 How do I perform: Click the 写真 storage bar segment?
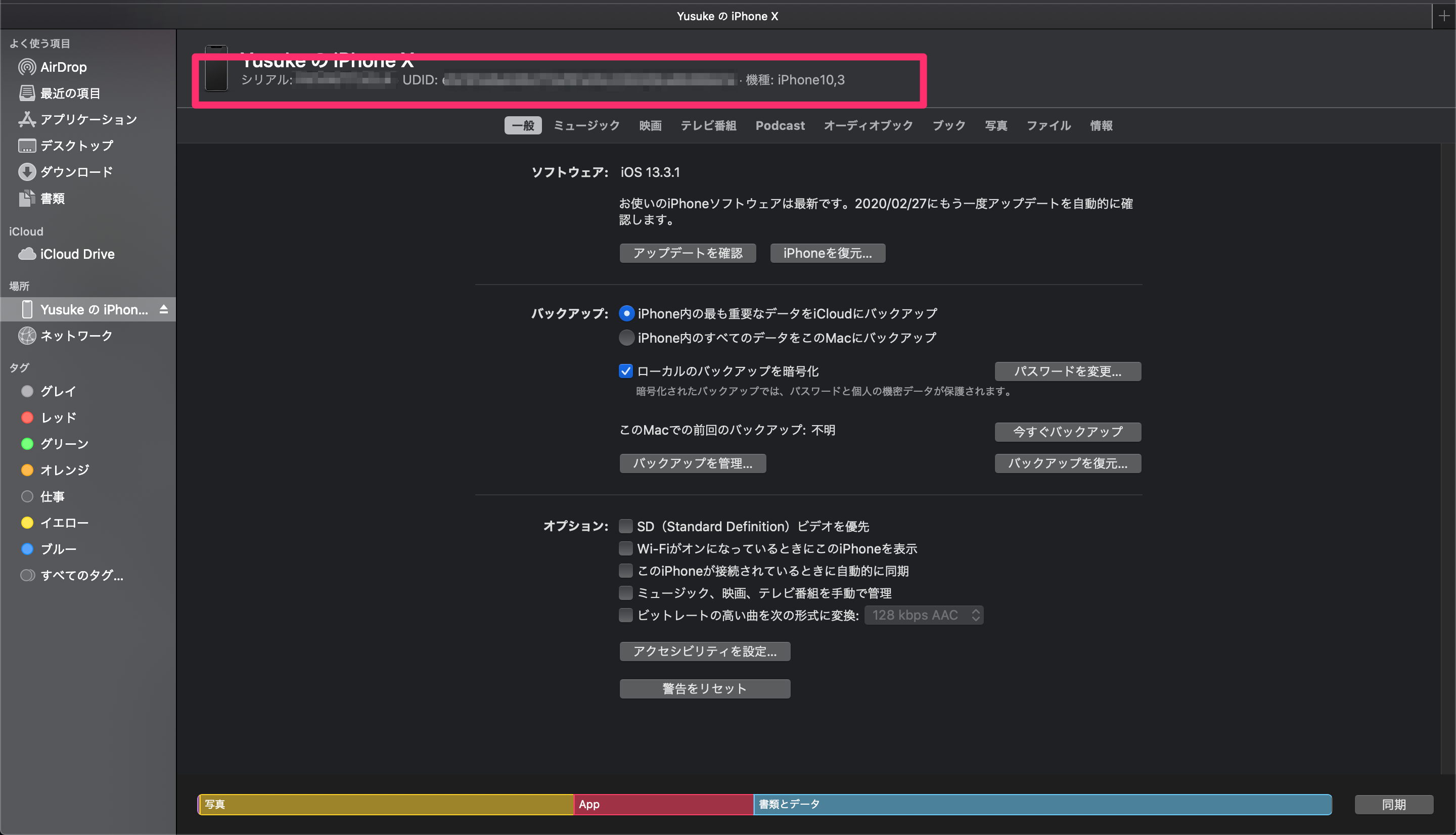(386, 805)
